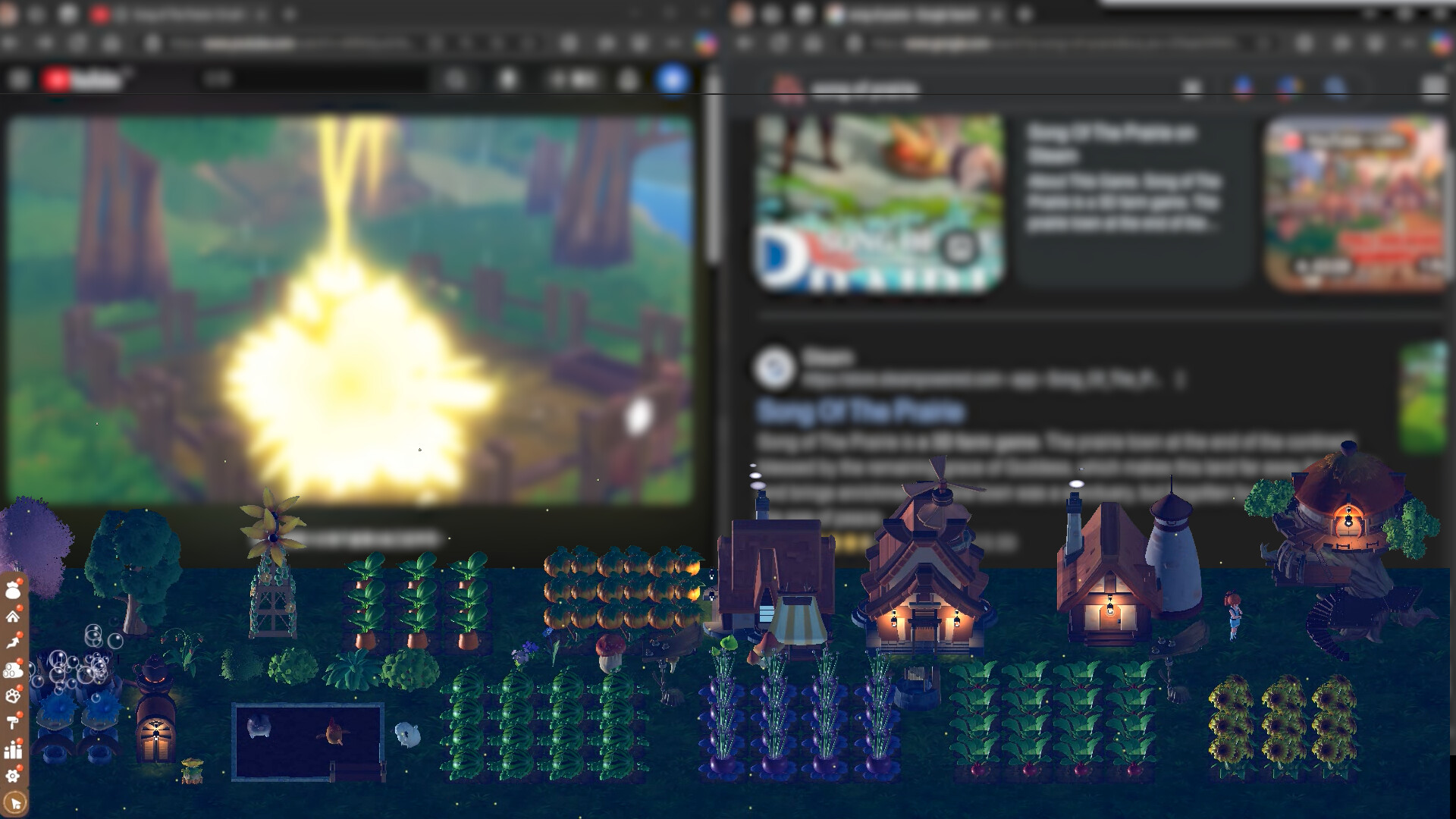The height and width of the screenshot is (819, 1456).
Task: Switch to the Google search results tab
Action: coord(910,14)
